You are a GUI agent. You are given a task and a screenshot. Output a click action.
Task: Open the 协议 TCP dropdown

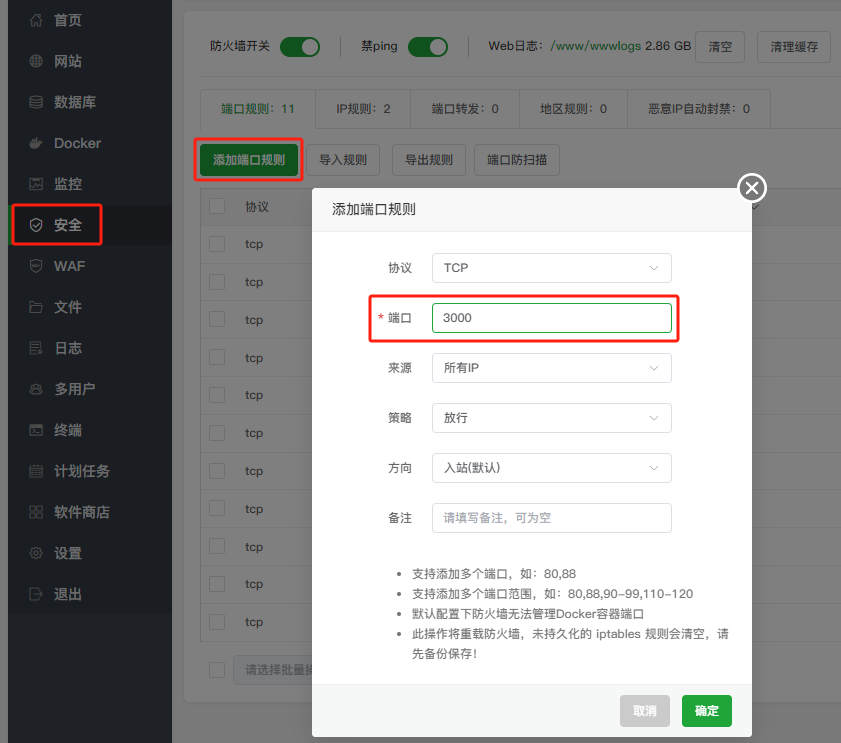point(551,268)
